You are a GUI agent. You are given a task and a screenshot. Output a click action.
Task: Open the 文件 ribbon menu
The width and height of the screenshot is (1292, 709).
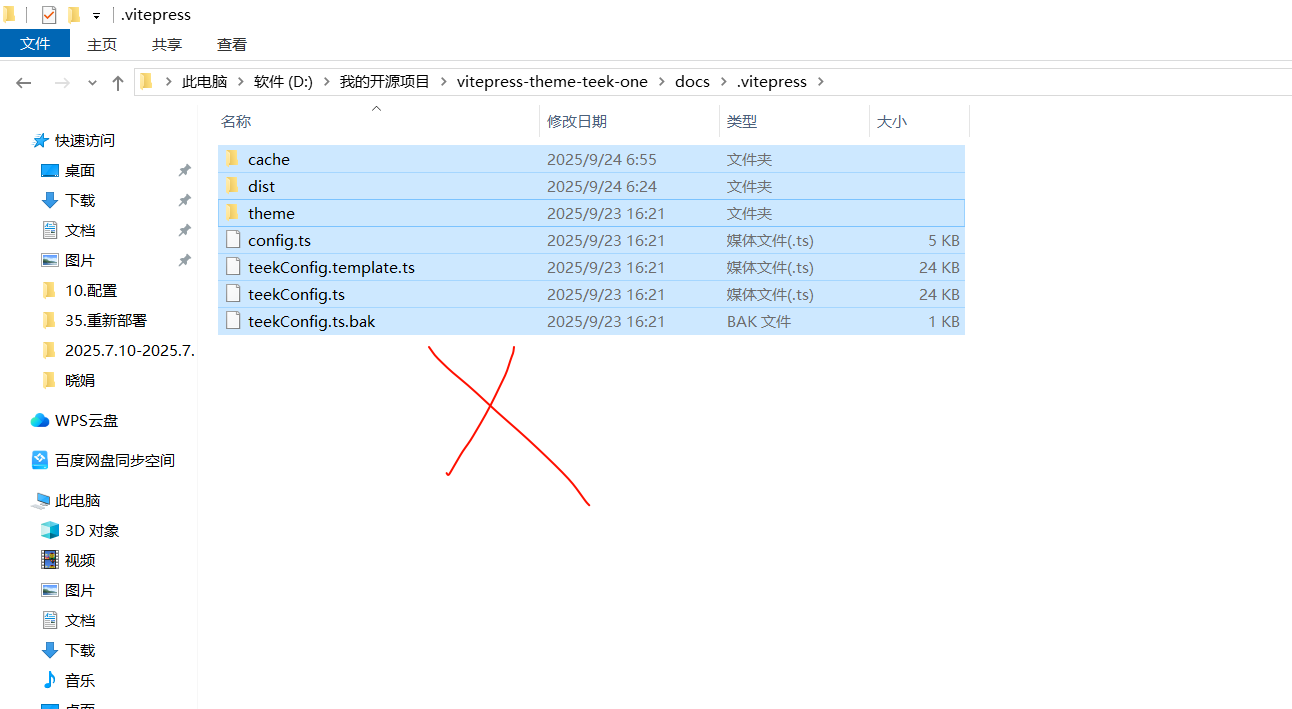(x=35, y=44)
